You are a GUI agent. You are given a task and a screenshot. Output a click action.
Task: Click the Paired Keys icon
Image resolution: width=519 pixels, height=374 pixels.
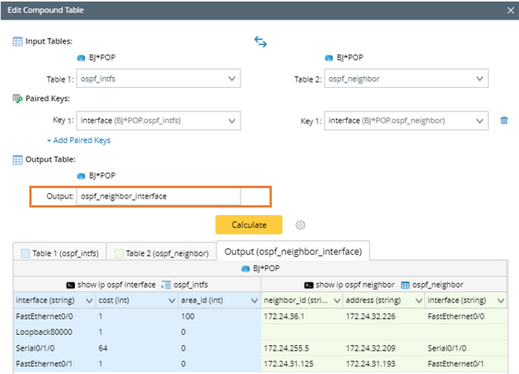[17, 99]
